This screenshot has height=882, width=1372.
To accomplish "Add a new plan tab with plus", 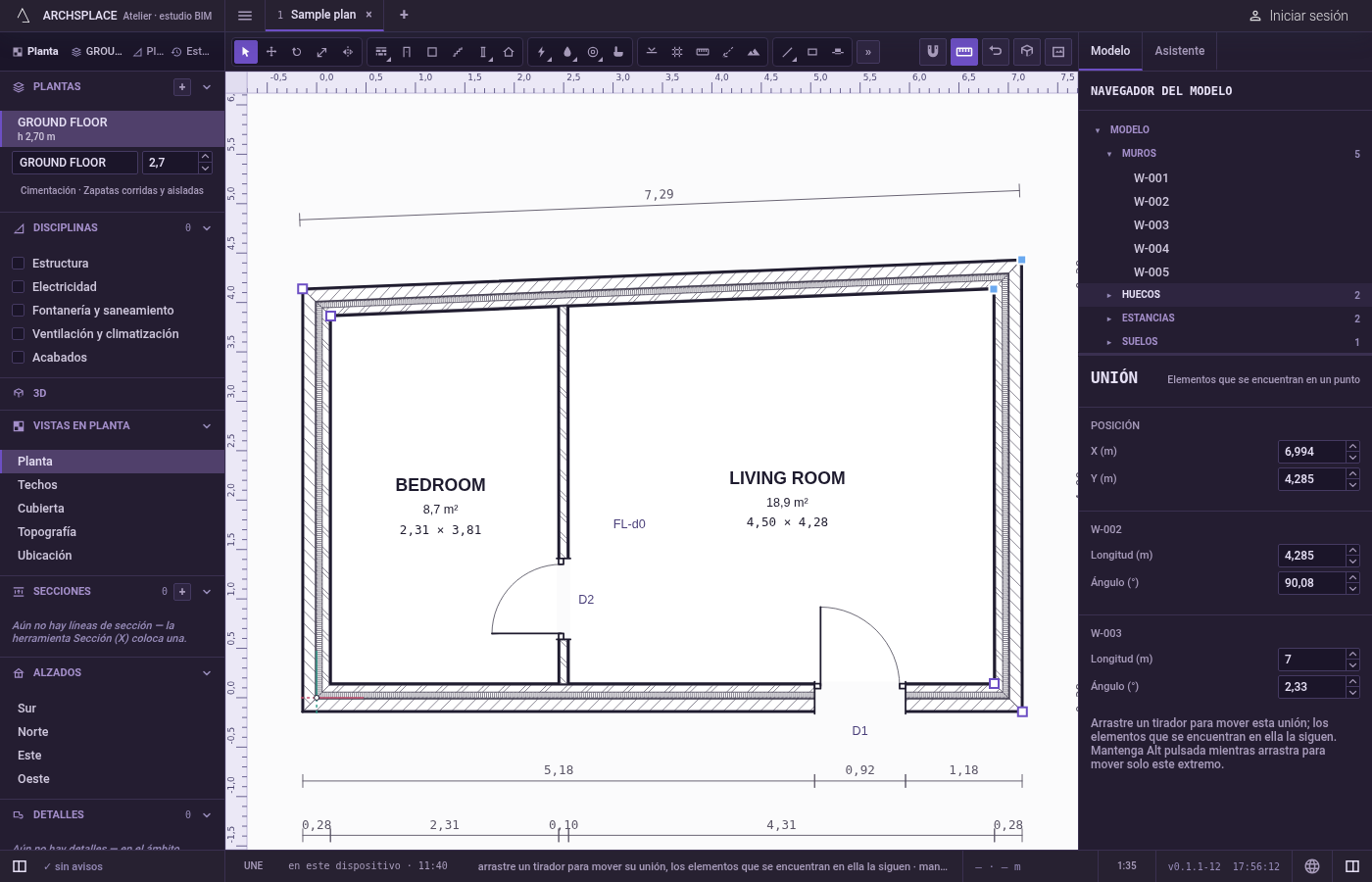I will pos(404,15).
